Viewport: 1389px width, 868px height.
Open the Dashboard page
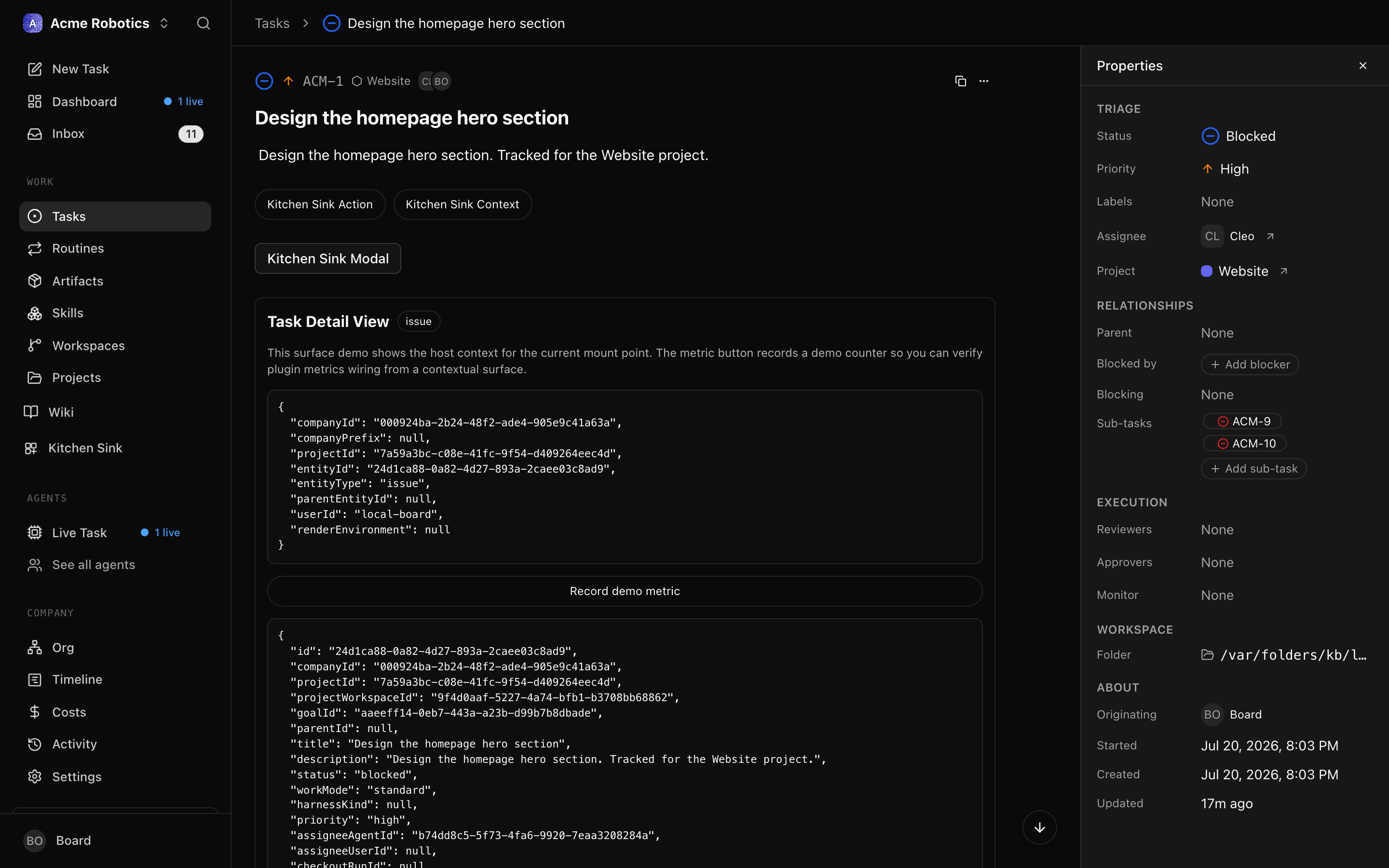(115, 102)
